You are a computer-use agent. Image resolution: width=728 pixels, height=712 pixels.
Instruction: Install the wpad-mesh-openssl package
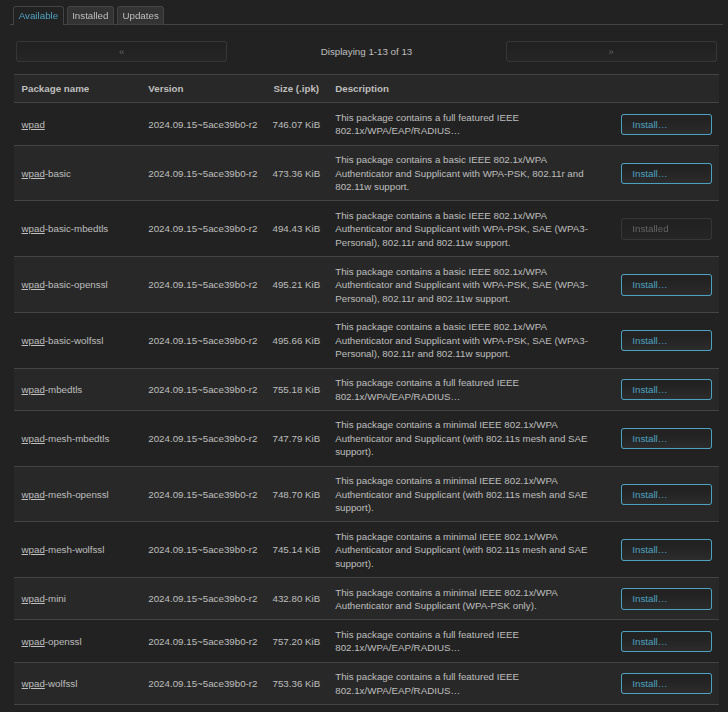click(666, 495)
